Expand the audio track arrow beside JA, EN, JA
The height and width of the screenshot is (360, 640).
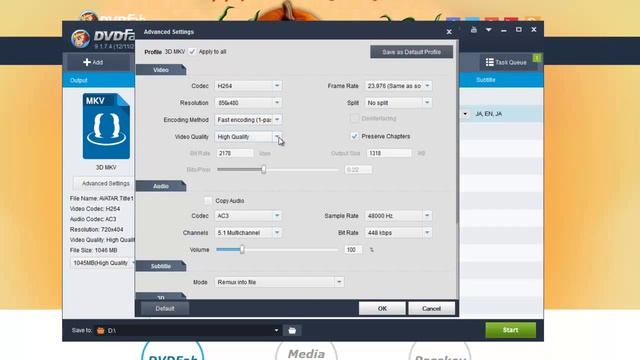tap(465, 114)
